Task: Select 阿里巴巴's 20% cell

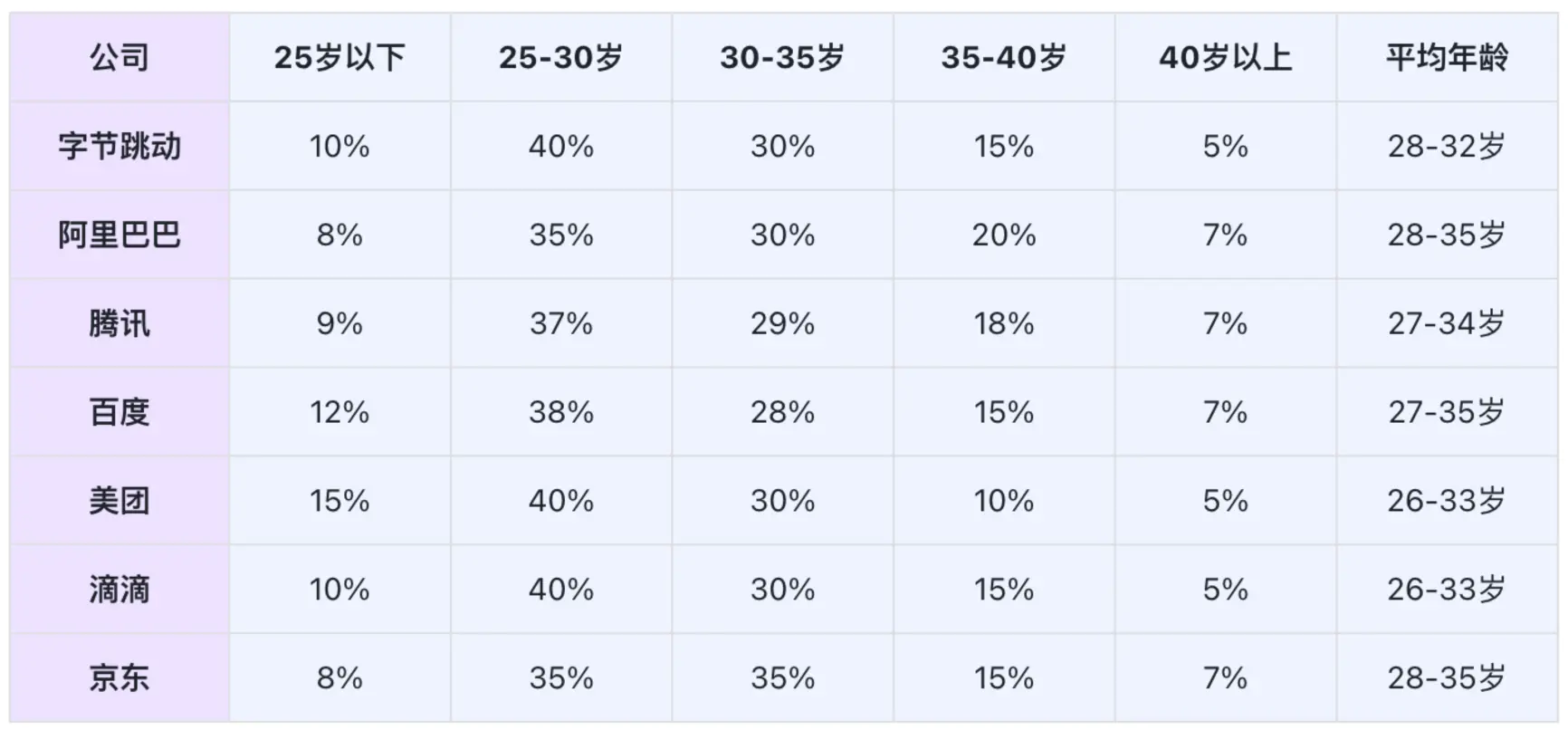Action: pos(1004,235)
